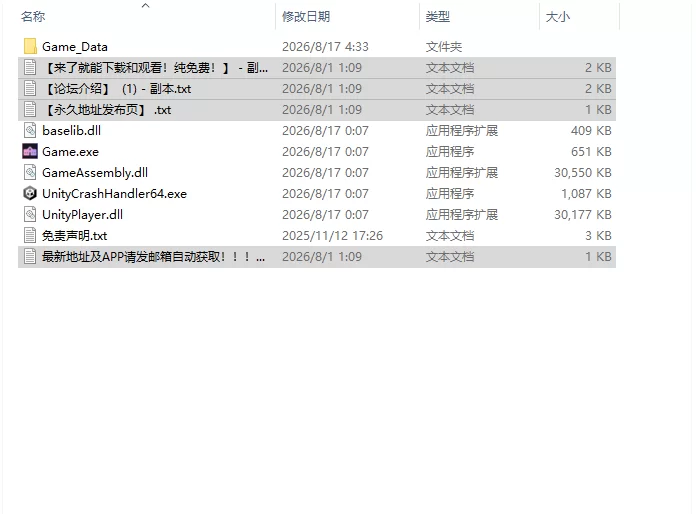Select the GameAssembly.dll file name
Screen dimensions: 696x514
pyautogui.click(x=95, y=173)
